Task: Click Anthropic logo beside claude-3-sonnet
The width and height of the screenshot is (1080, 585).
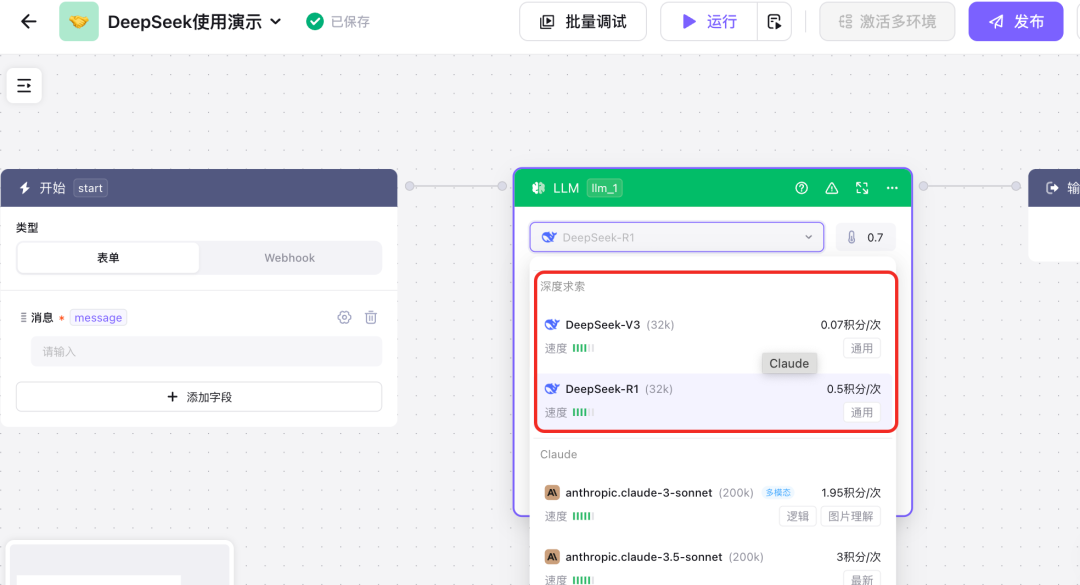Action: pos(552,493)
